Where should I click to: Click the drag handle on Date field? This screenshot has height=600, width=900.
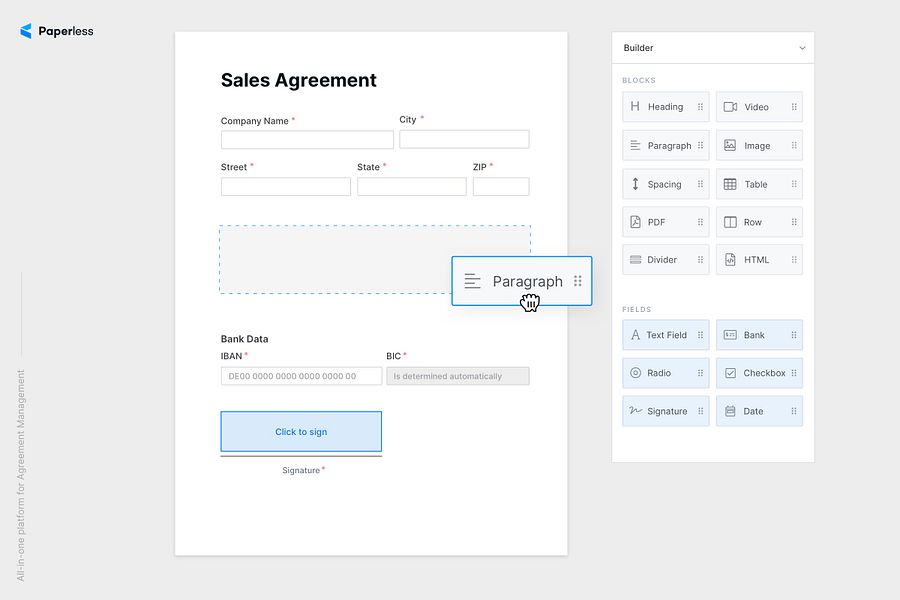pos(794,411)
